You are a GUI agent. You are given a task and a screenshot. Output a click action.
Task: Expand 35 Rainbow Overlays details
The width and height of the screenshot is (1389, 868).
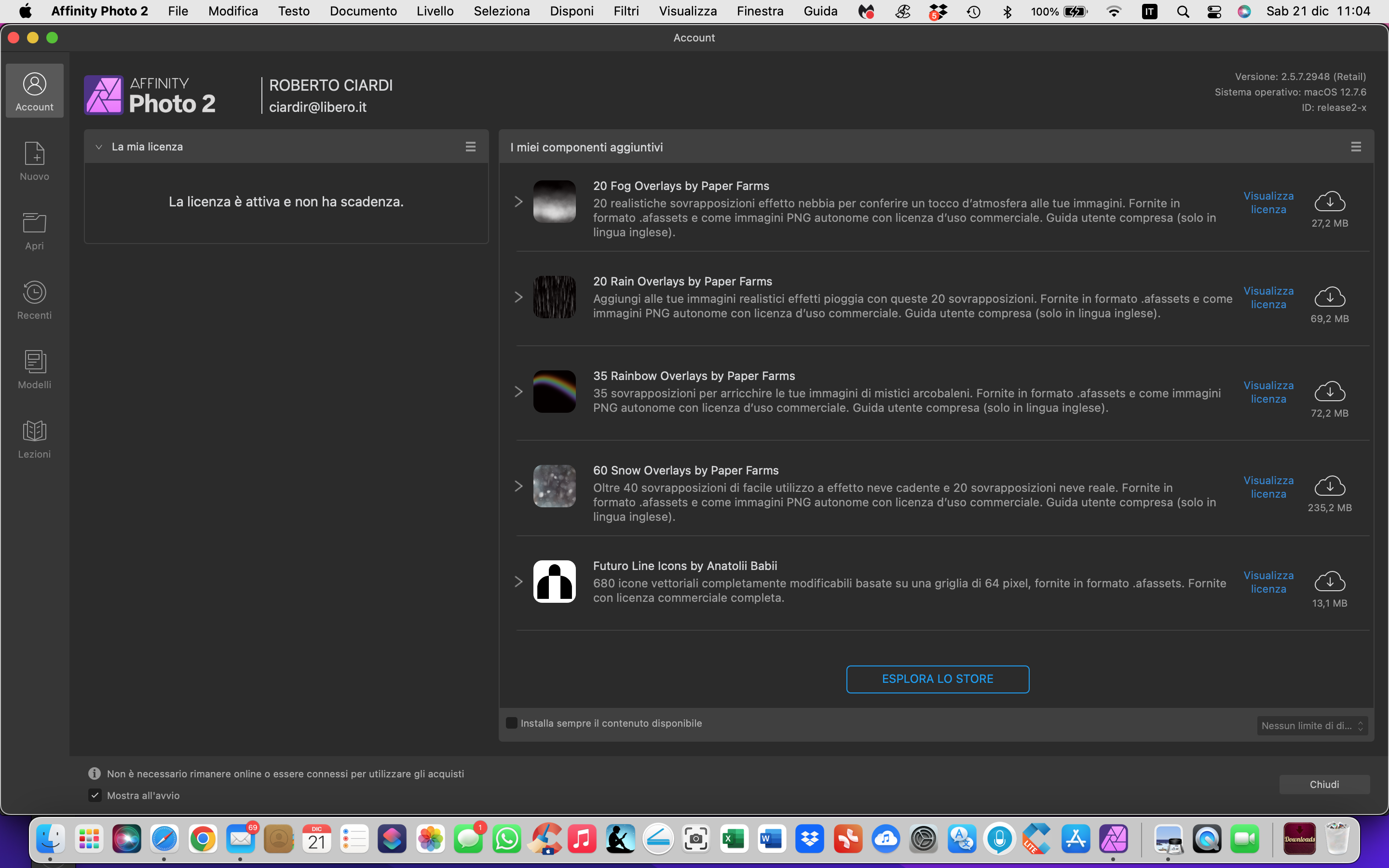[x=518, y=392]
